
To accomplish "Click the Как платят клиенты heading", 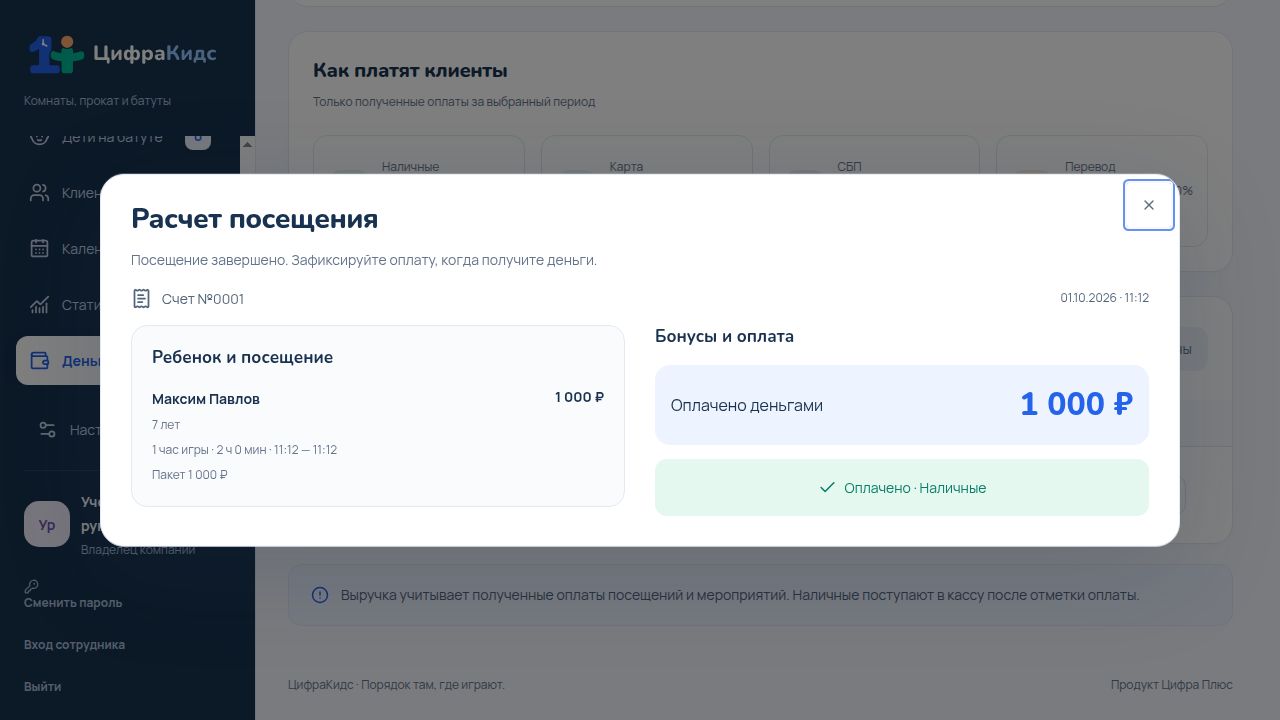I will [x=410, y=71].
